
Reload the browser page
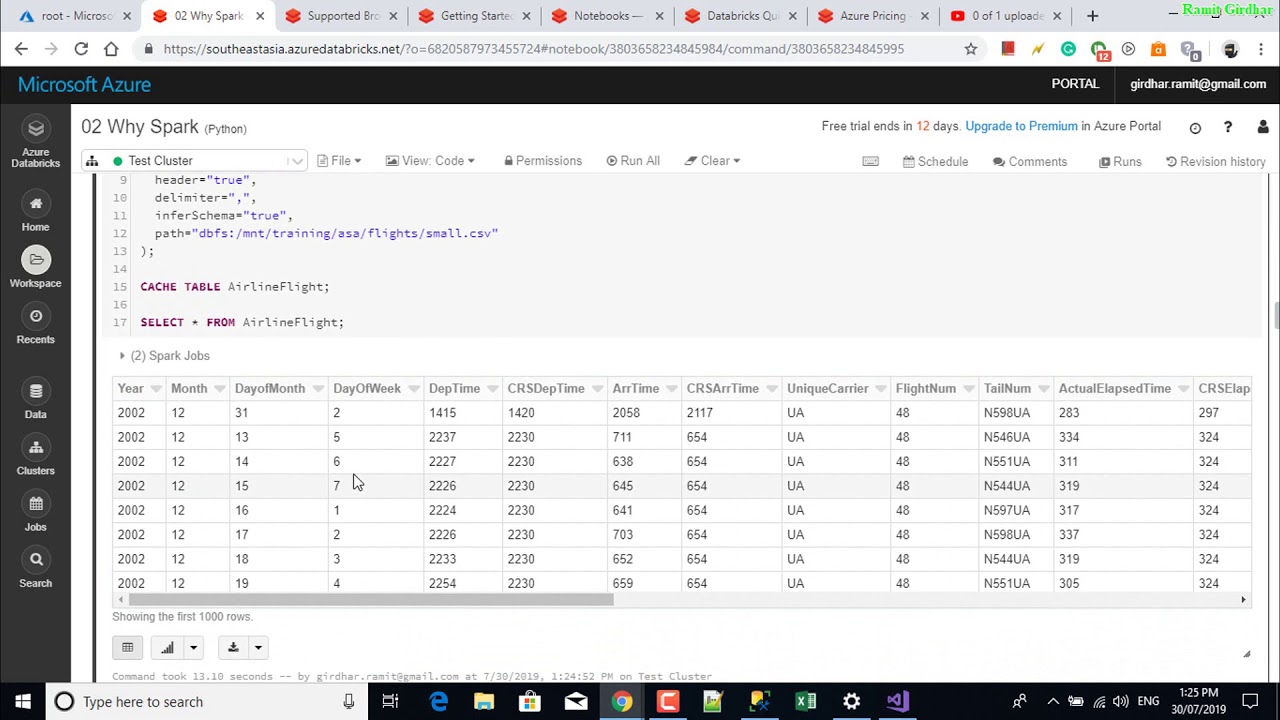click(x=81, y=49)
